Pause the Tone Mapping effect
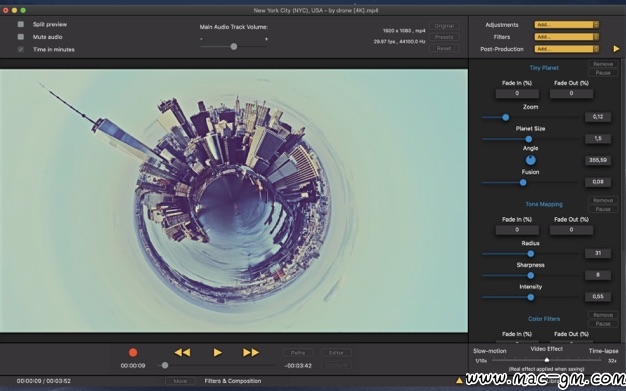Viewport: 626px width, 391px height. coord(603,209)
